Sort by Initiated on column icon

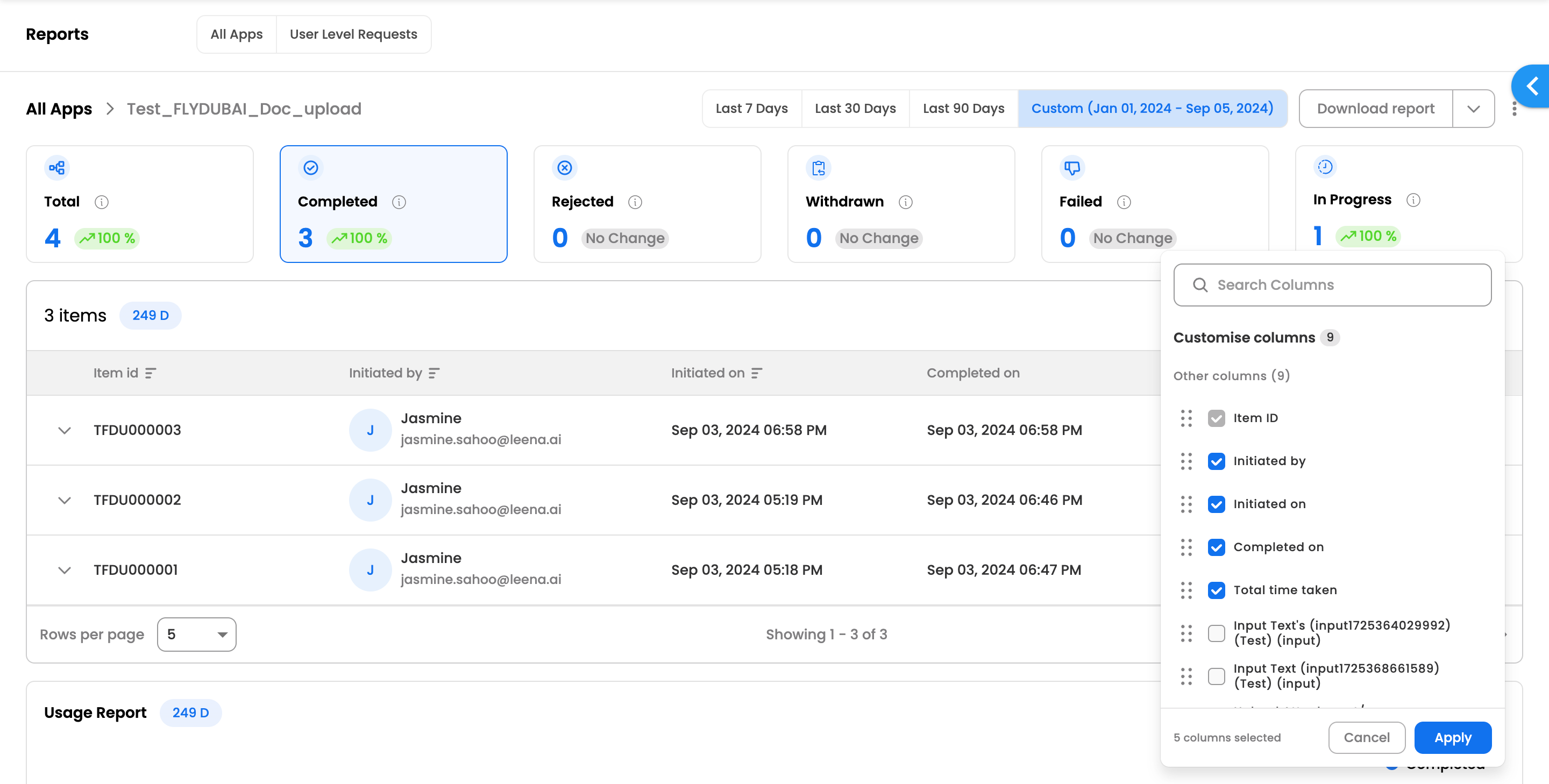click(756, 373)
